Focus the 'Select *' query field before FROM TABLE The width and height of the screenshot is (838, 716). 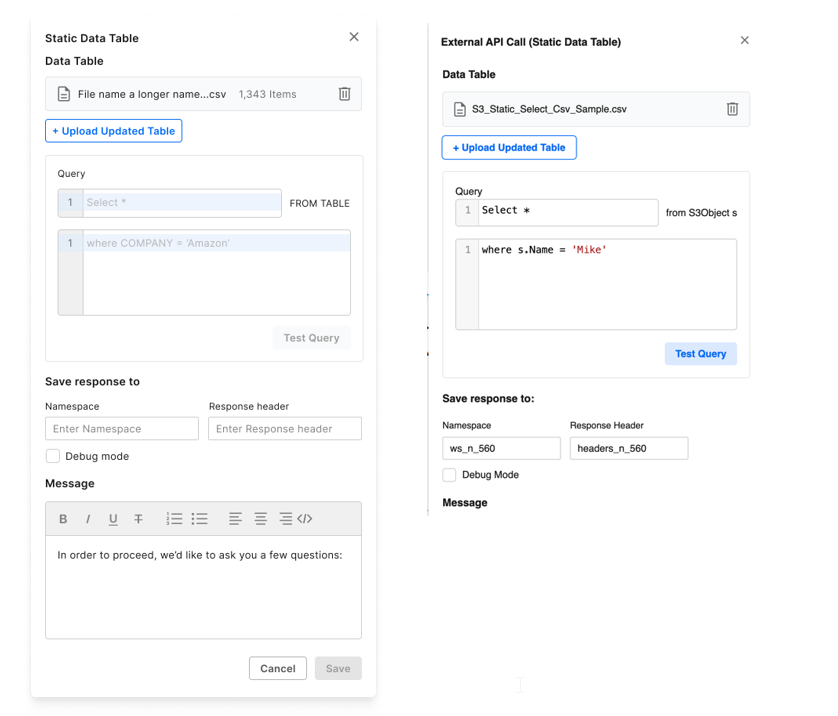pyautogui.click(x=170, y=203)
